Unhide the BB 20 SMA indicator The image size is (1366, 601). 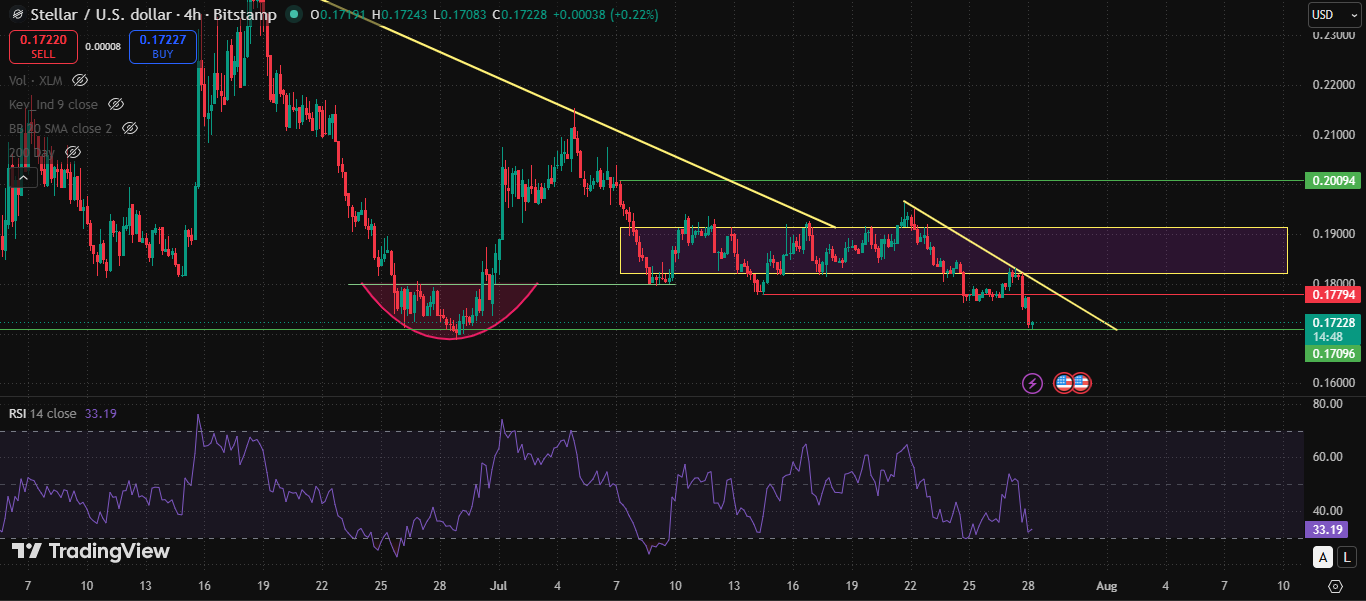(x=130, y=128)
